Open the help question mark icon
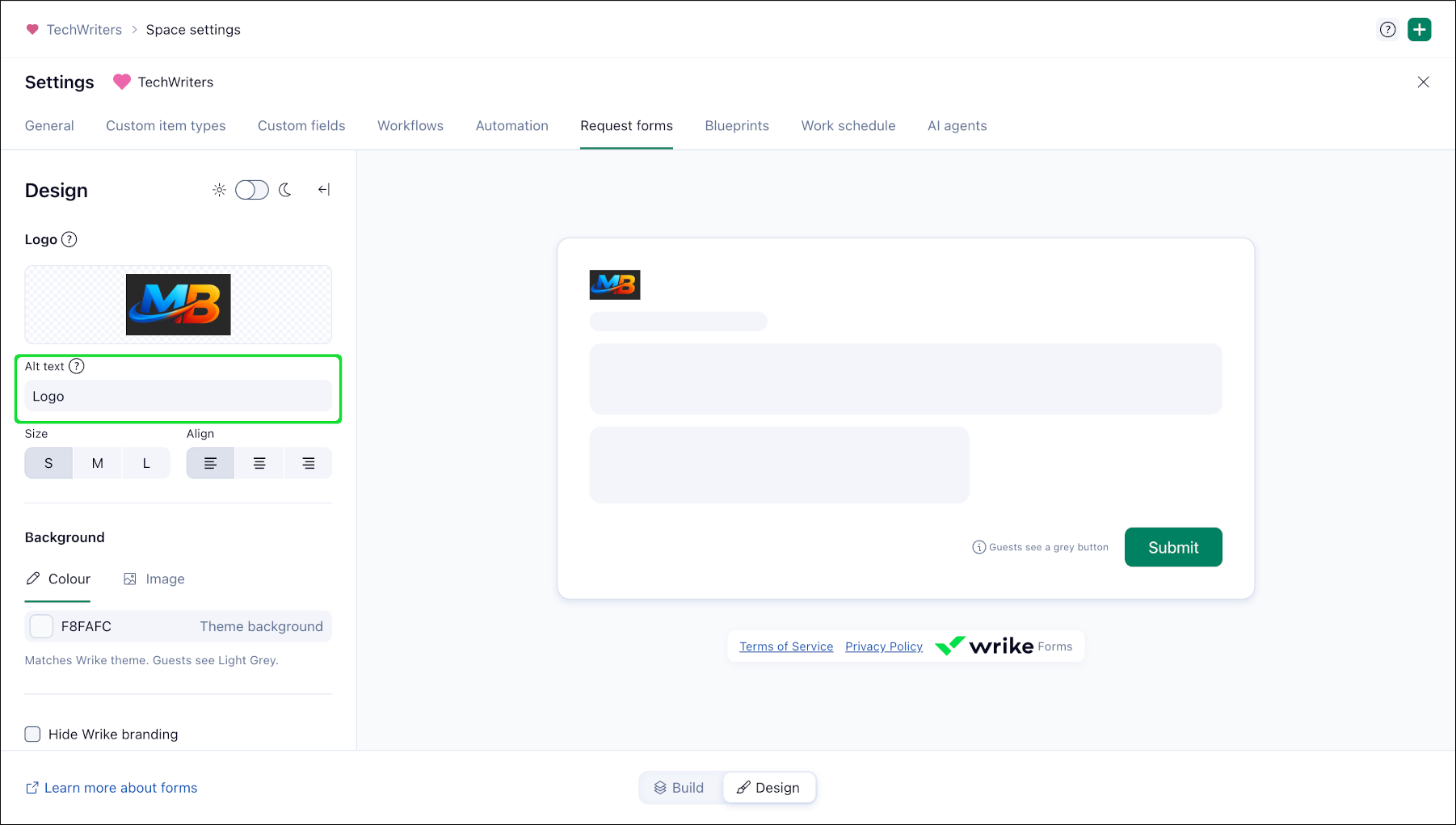This screenshot has height=825, width=1456. (1387, 30)
